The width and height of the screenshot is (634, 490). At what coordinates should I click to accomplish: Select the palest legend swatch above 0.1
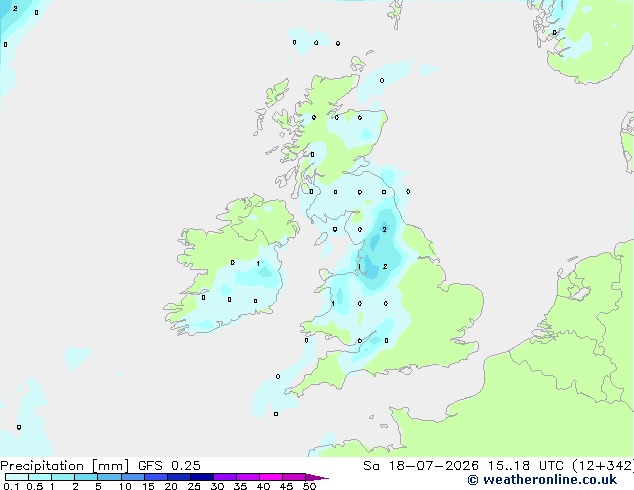pyautogui.click(x=17, y=477)
